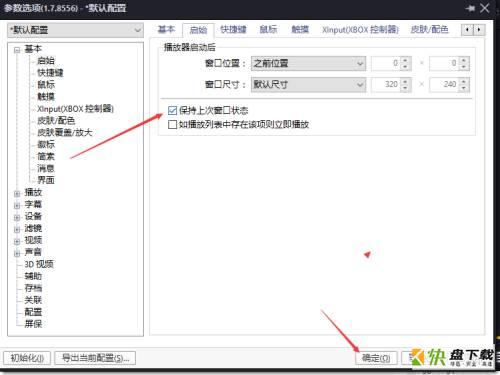Open the 窗口位置 dropdown
The image size is (500, 375).
click(x=308, y=63)
